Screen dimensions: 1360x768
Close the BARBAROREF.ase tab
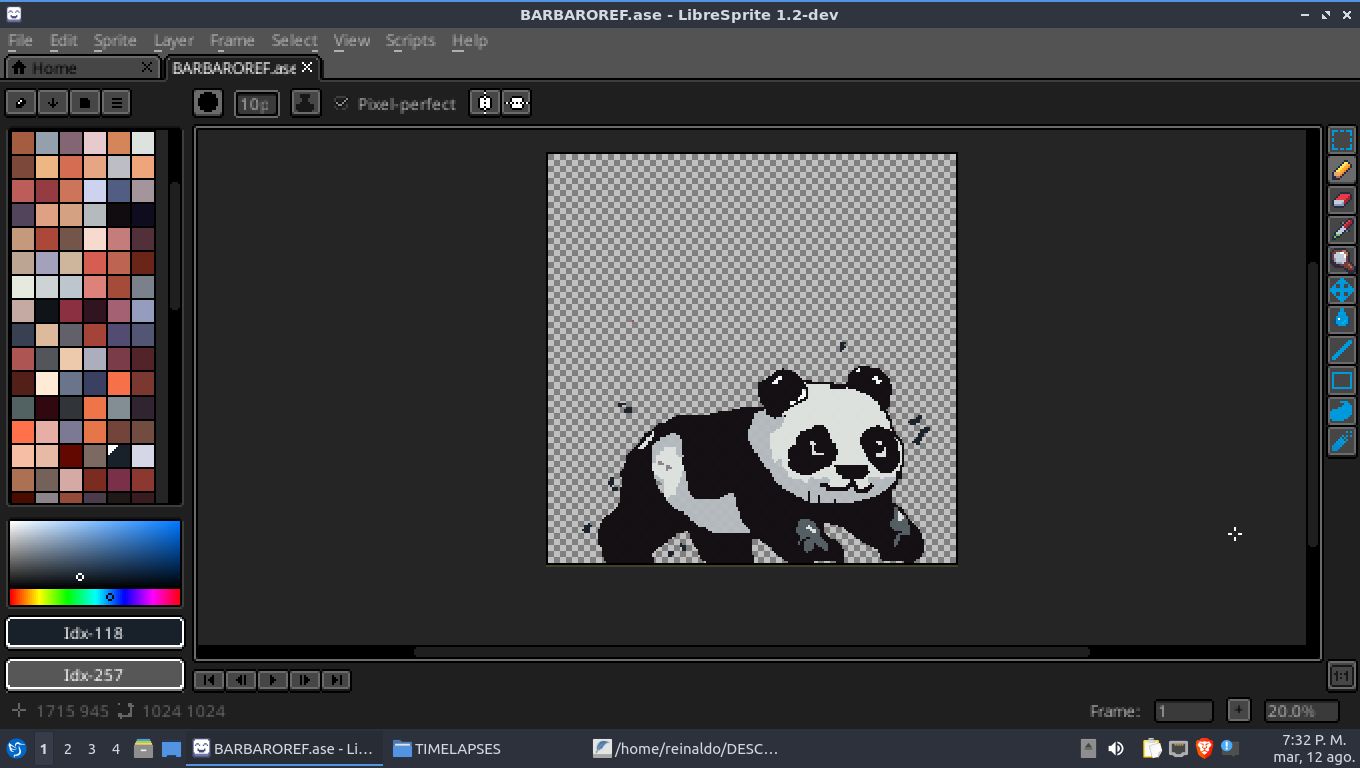pyautogui.click(x=307, y=67)
